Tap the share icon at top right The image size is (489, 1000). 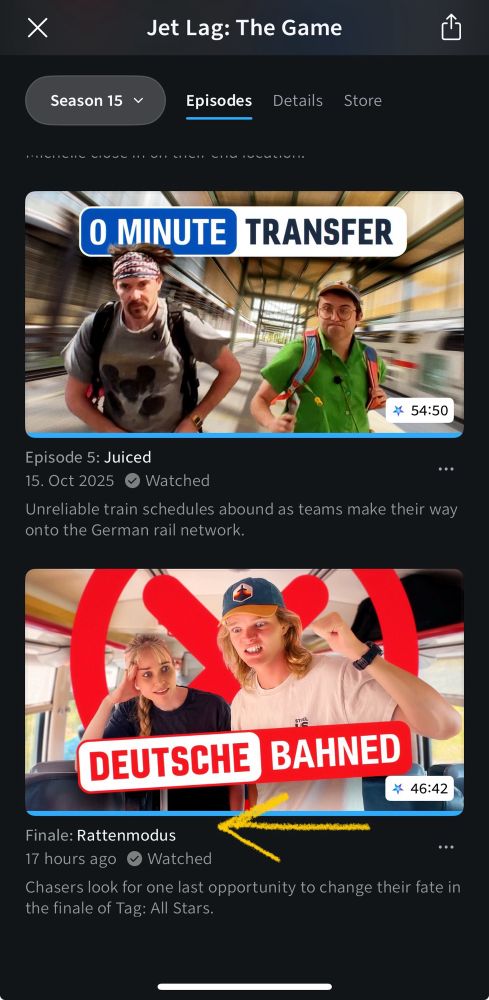451,27
